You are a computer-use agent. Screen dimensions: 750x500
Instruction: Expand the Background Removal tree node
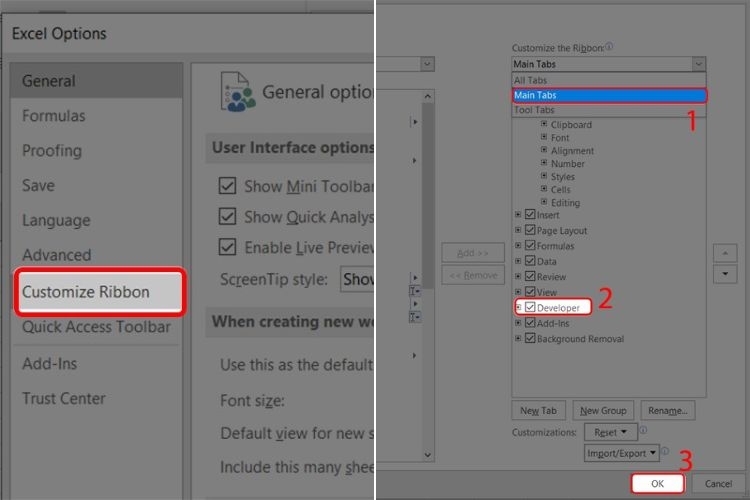(x=518, y=338)
